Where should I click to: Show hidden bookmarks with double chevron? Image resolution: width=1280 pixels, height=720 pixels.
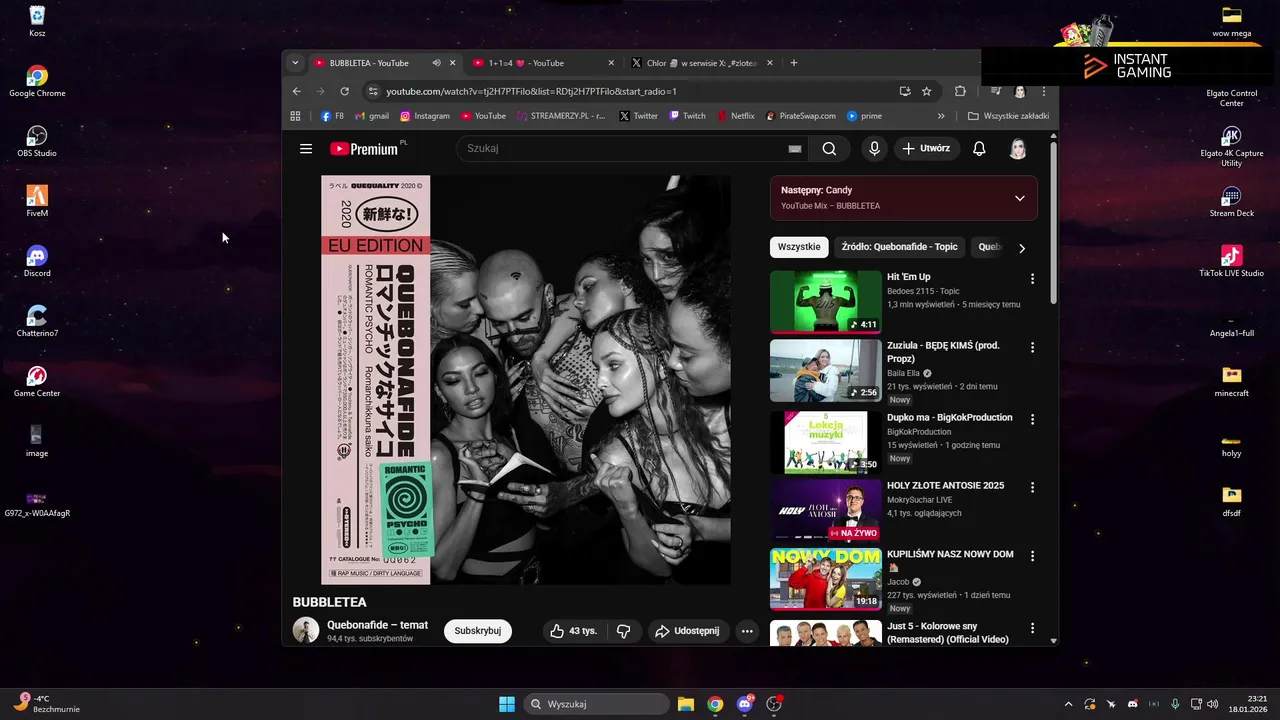(x=940, y=116)
